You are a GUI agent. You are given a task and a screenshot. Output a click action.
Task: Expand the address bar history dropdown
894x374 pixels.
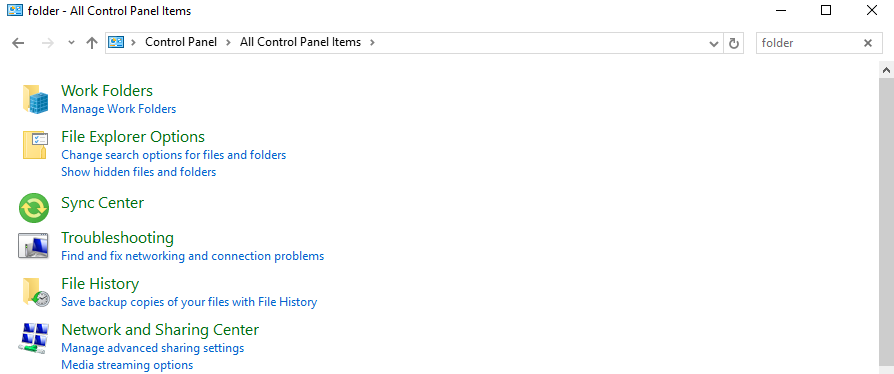pyautogui.click(x=713, y=43)
